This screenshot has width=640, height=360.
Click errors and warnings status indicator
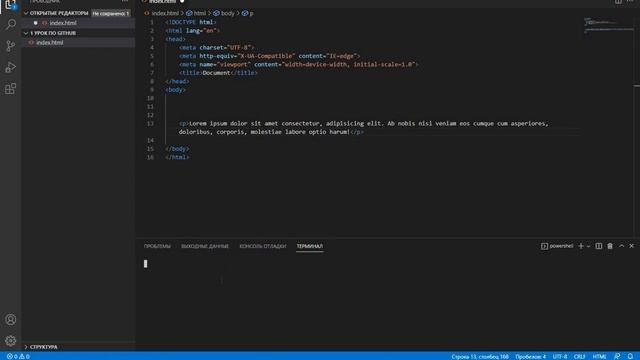point(18,356)
